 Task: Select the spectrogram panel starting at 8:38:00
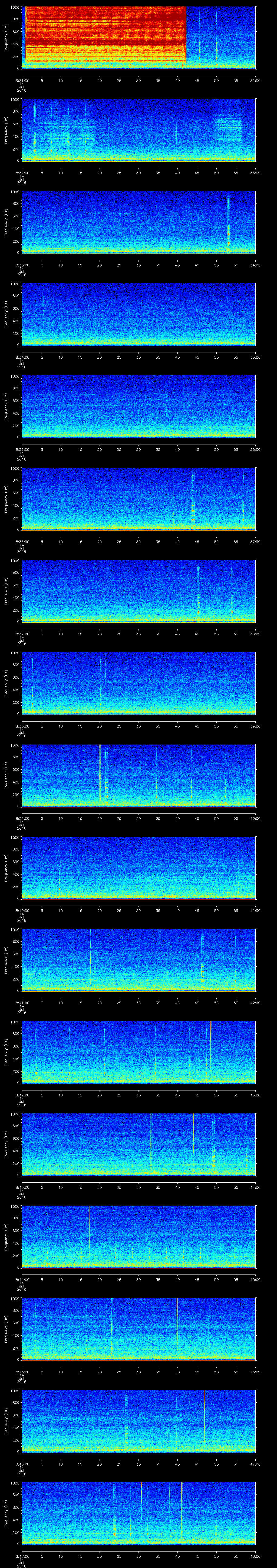pos(139,683)
